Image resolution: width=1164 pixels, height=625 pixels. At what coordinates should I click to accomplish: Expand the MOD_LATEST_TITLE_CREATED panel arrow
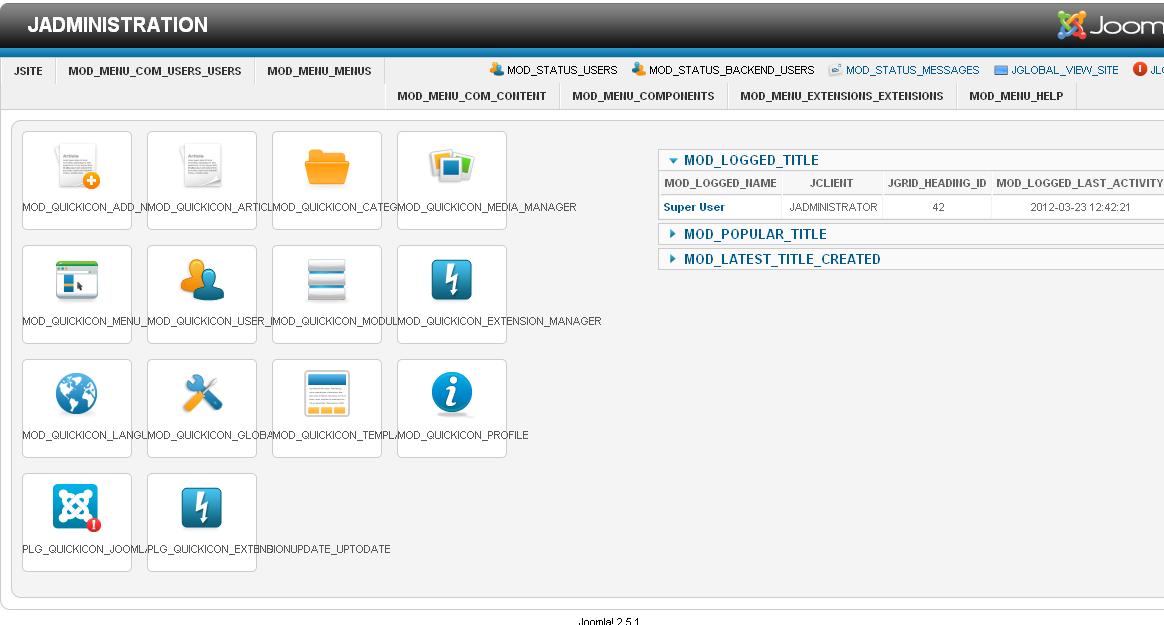(x=673, y=259)
